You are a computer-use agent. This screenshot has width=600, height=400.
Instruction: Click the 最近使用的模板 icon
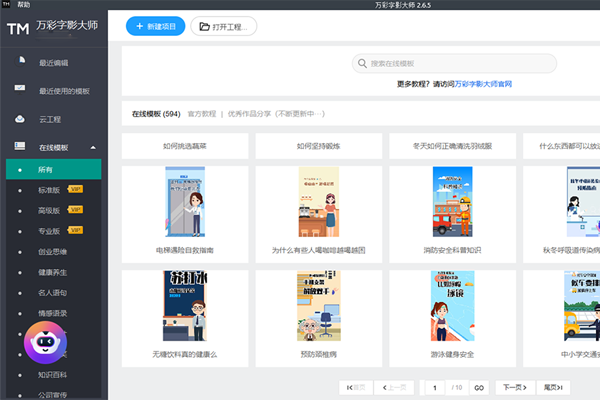click(20, 89)
